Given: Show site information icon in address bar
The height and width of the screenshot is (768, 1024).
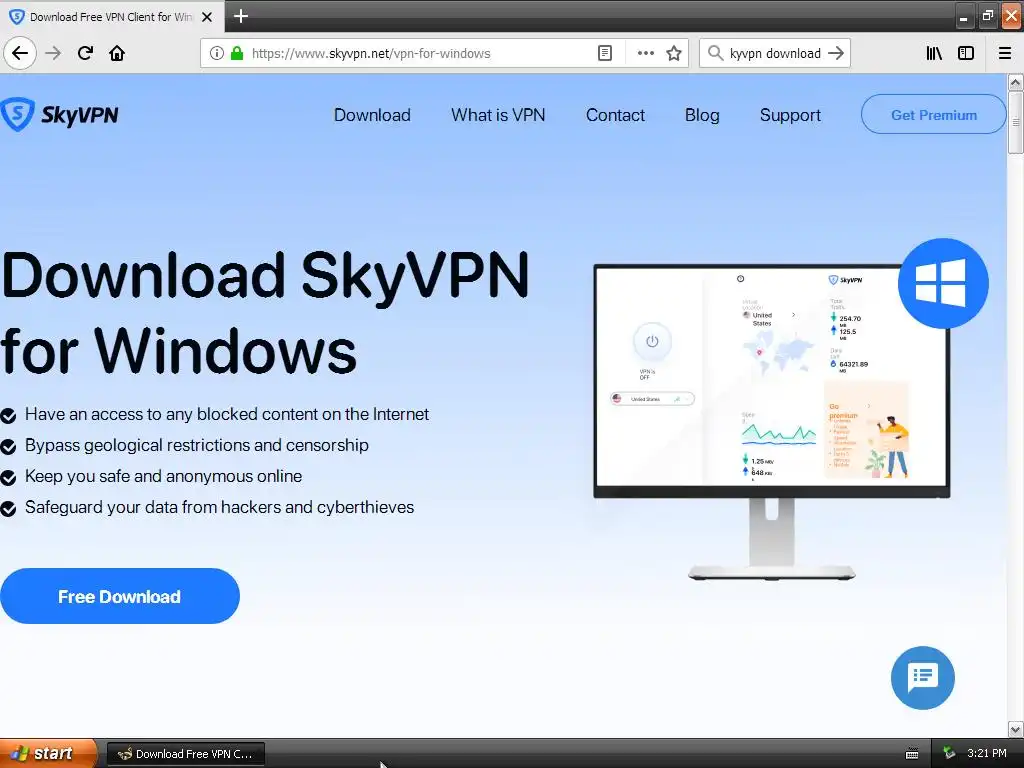Looking at the screenshot, I should pyautogui.click(x=217, y=53).
